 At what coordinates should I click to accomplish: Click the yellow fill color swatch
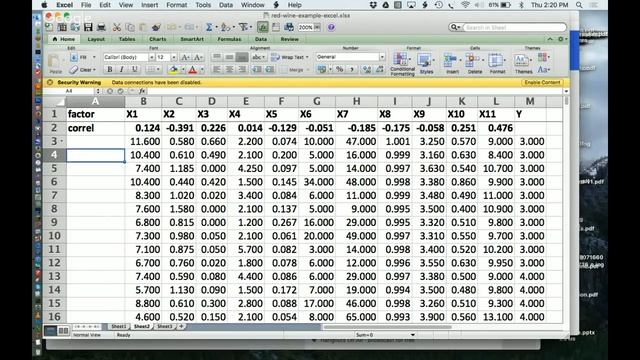pyautogui.click(x=173, y=70)
